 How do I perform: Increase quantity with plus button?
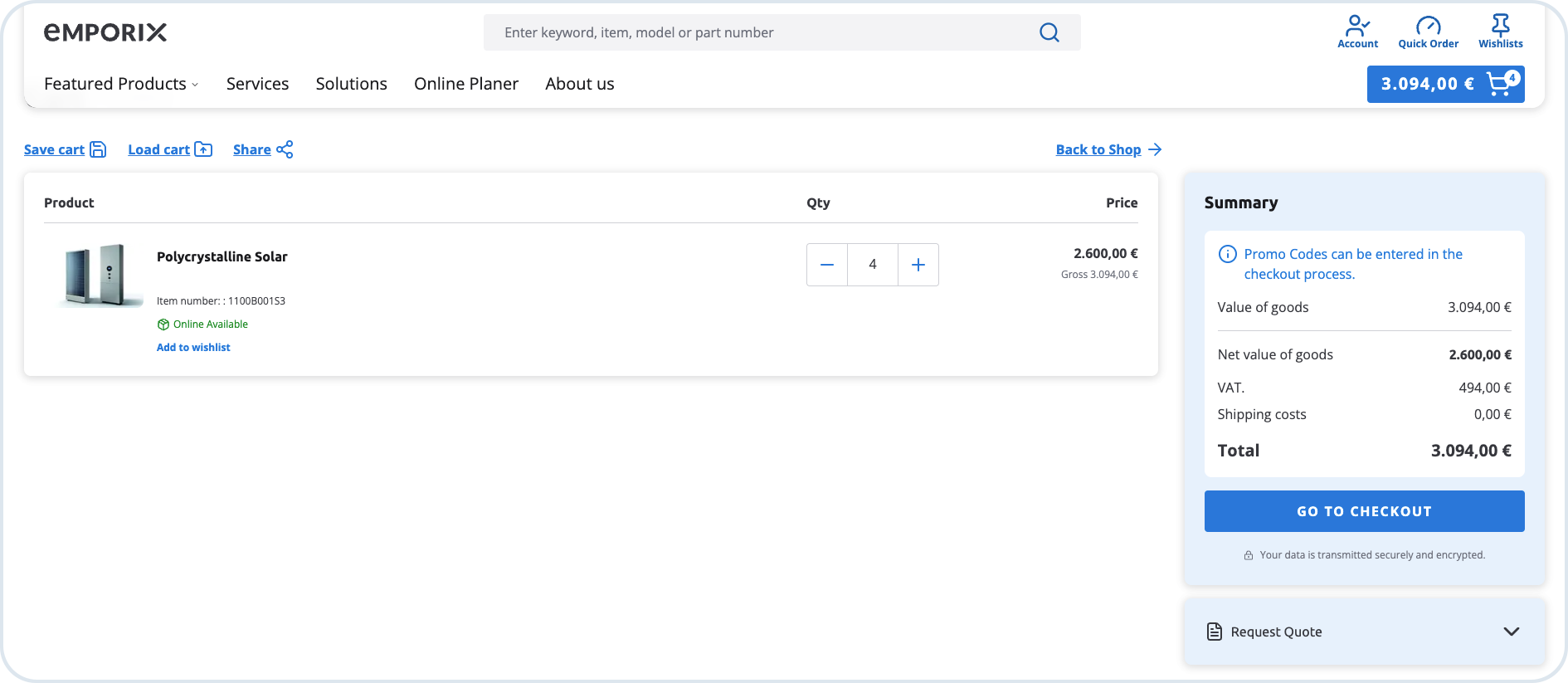tap(918, 265)
